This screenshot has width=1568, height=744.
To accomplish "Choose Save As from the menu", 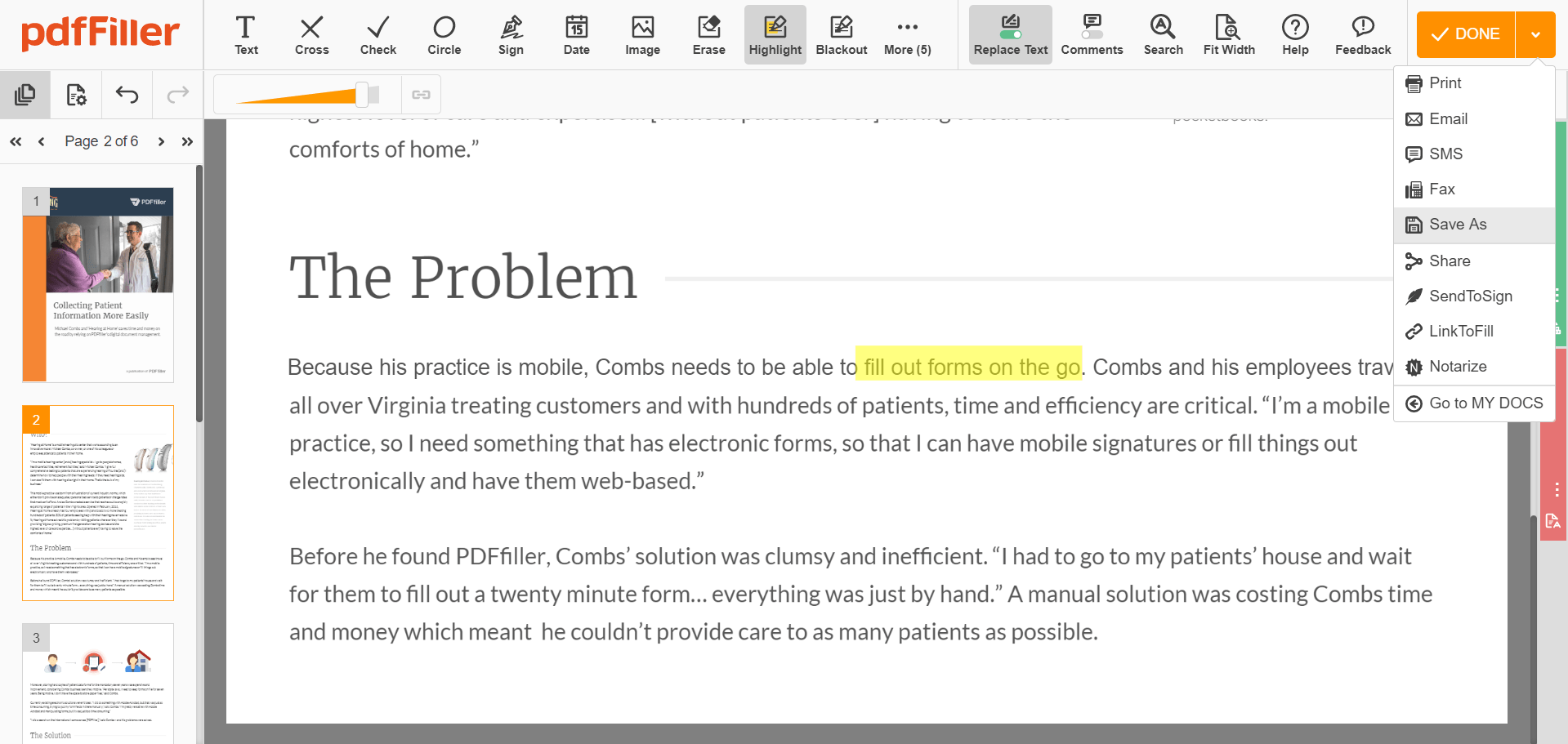I will click(x=1457, y=225).
